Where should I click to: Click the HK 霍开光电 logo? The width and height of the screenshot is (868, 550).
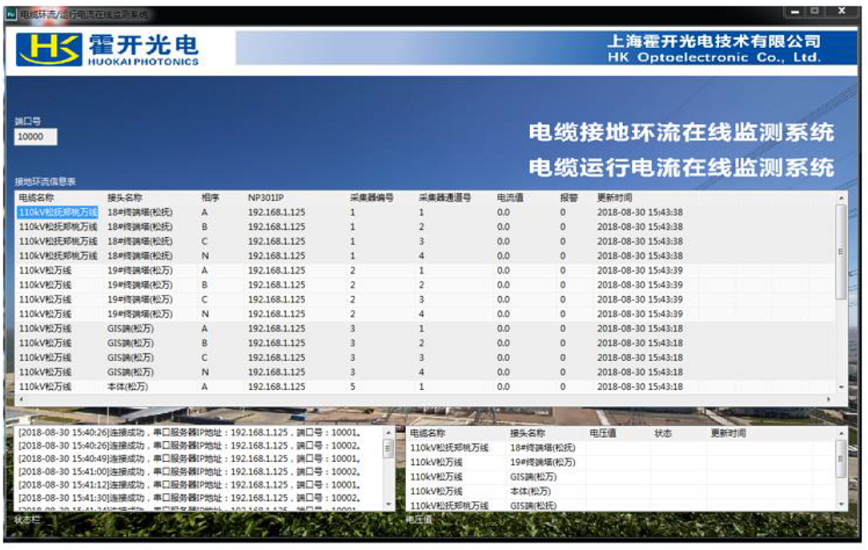pos(107,49)
